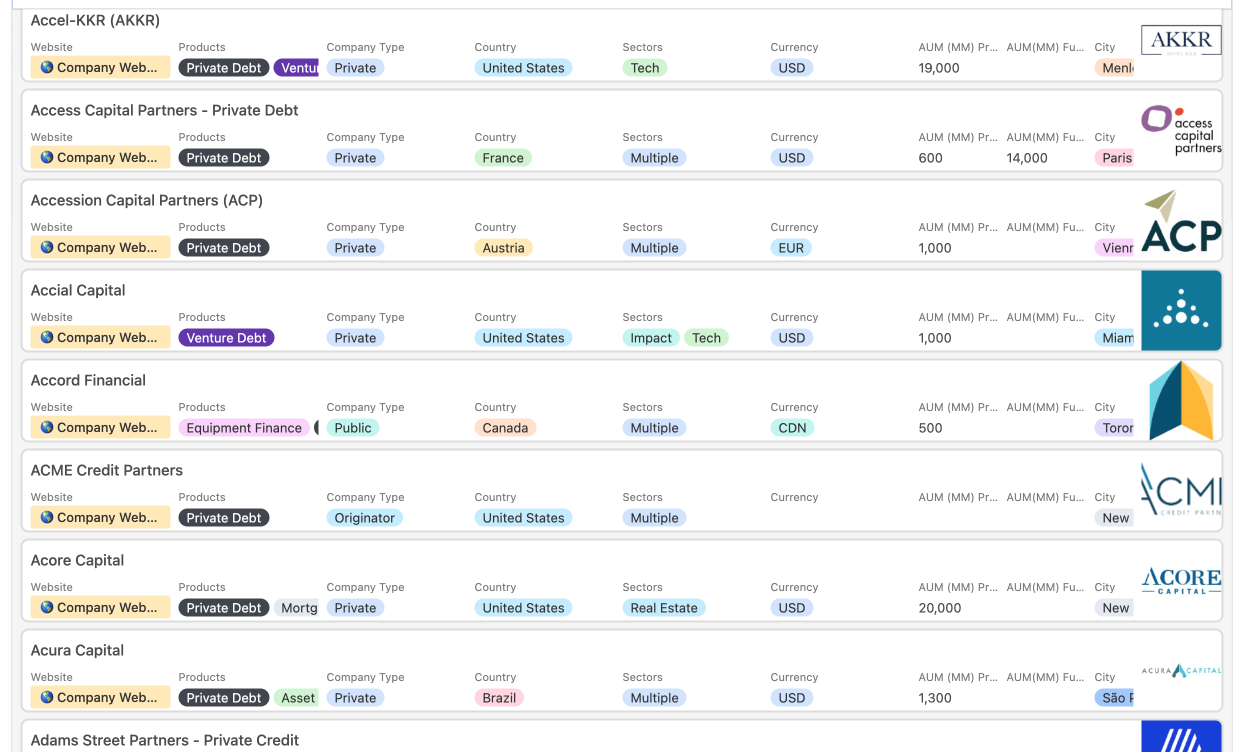Click the Acura Capital record title
Viewport: 1252px width, 752px height.
pyautogui.click(x=78, y=651)
